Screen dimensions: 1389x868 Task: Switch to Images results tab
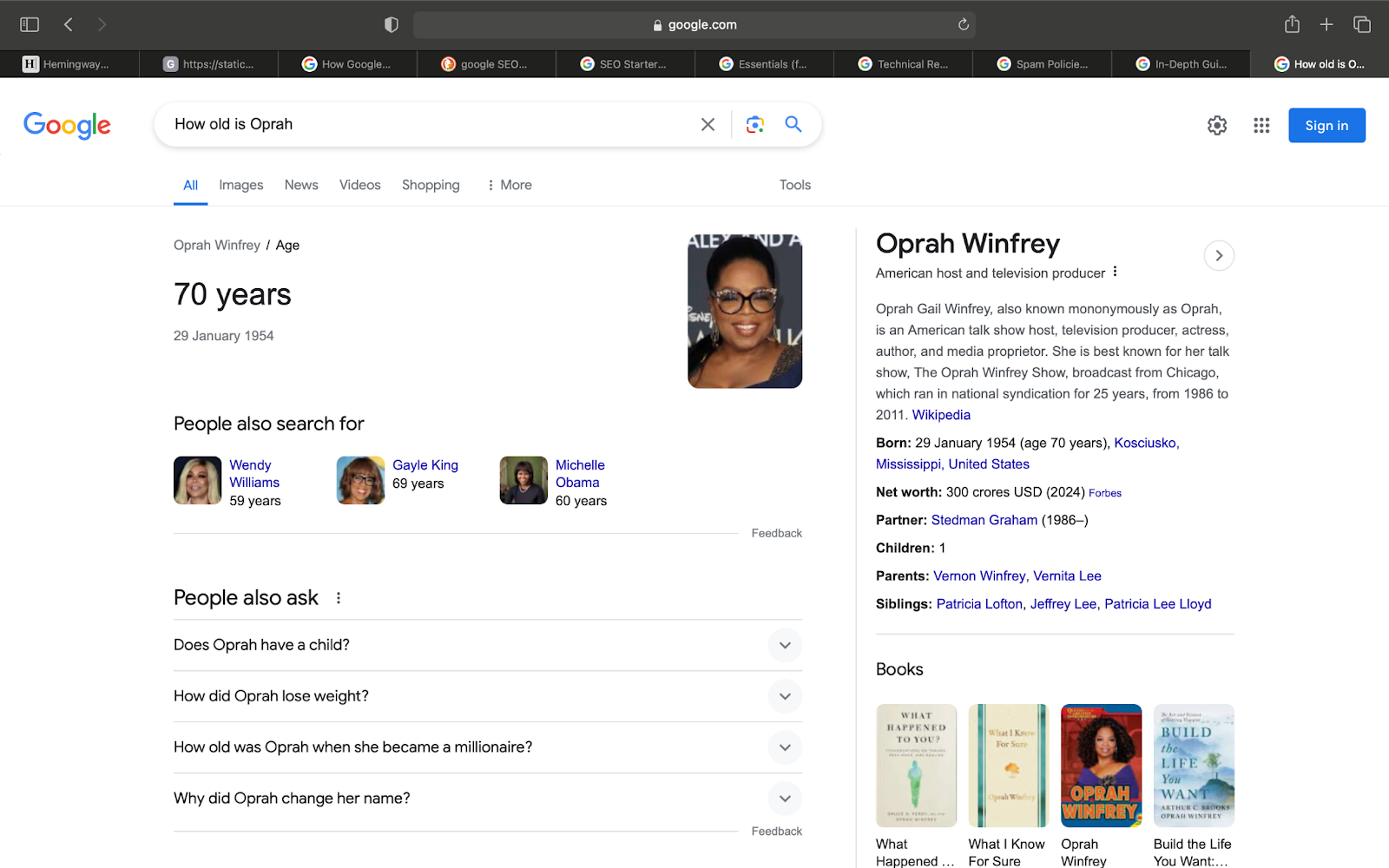tap(241, 185)
